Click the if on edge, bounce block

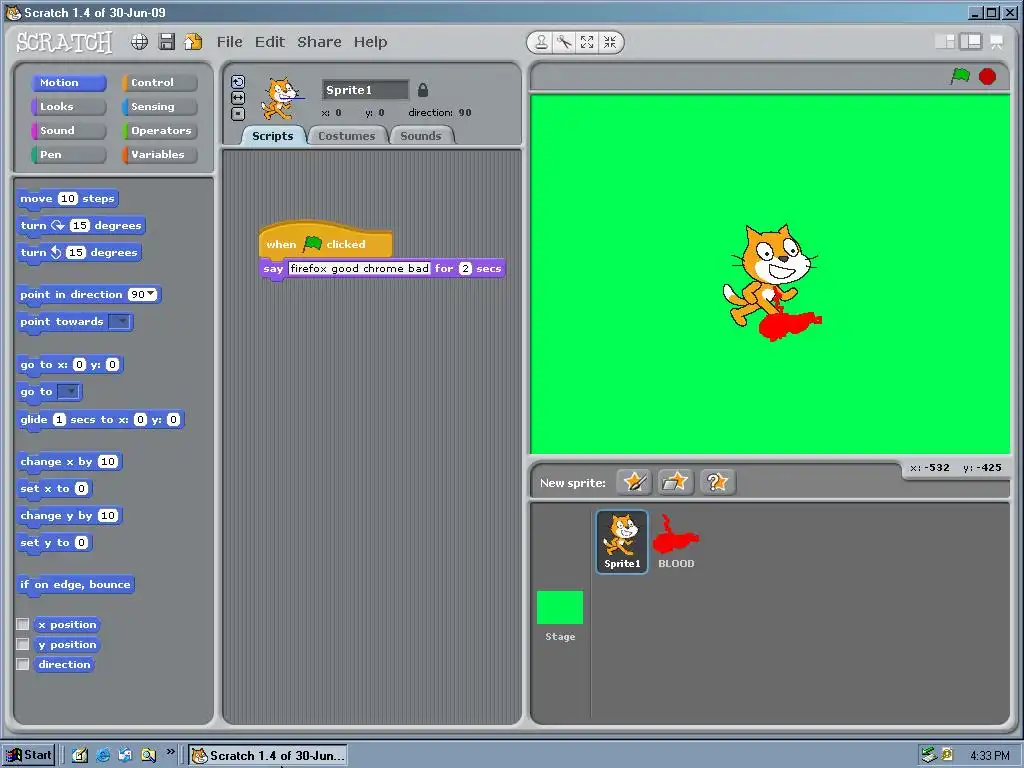point(75,584)
